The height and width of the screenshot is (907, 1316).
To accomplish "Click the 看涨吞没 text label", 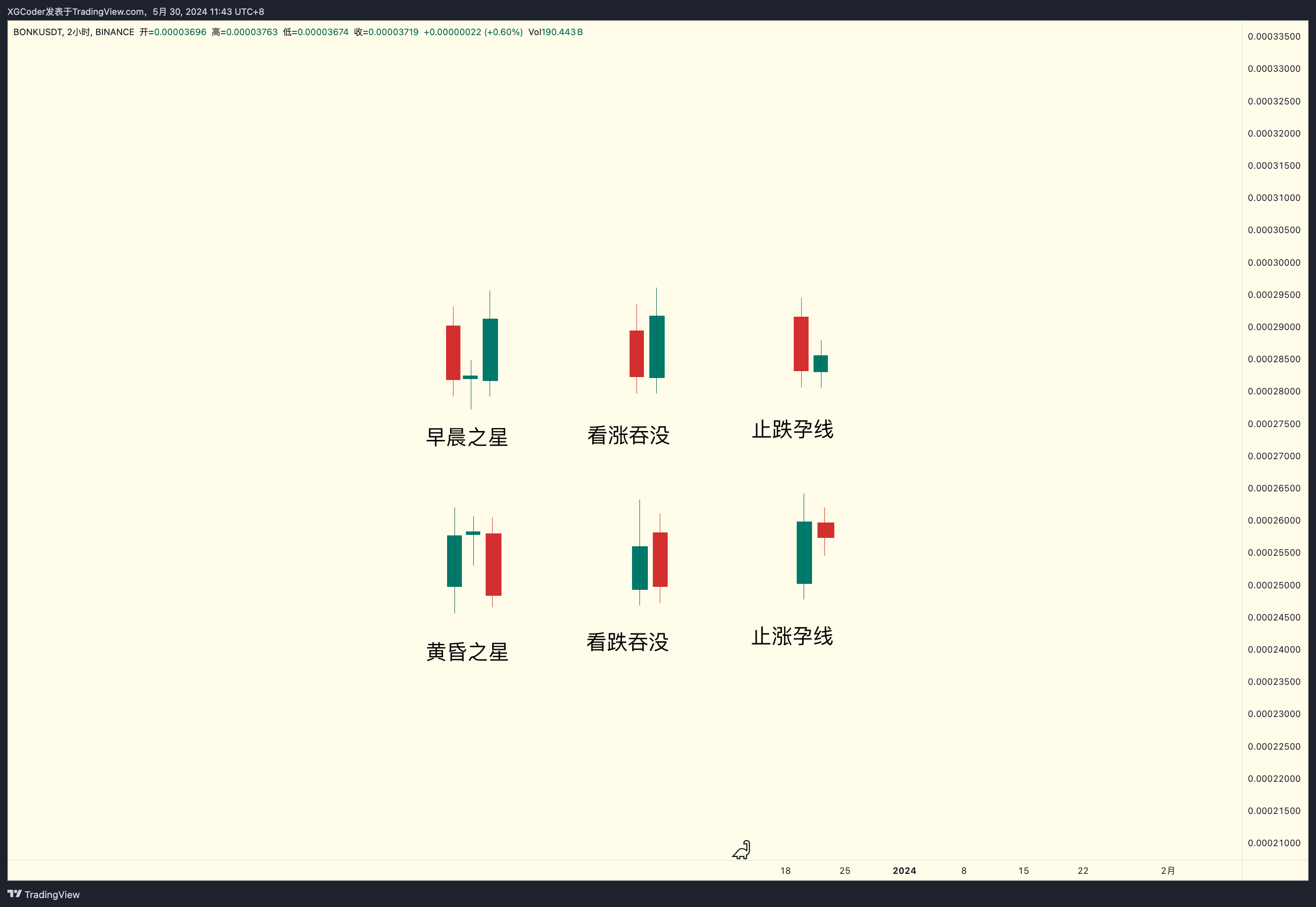I will click(x=628, y=435).
